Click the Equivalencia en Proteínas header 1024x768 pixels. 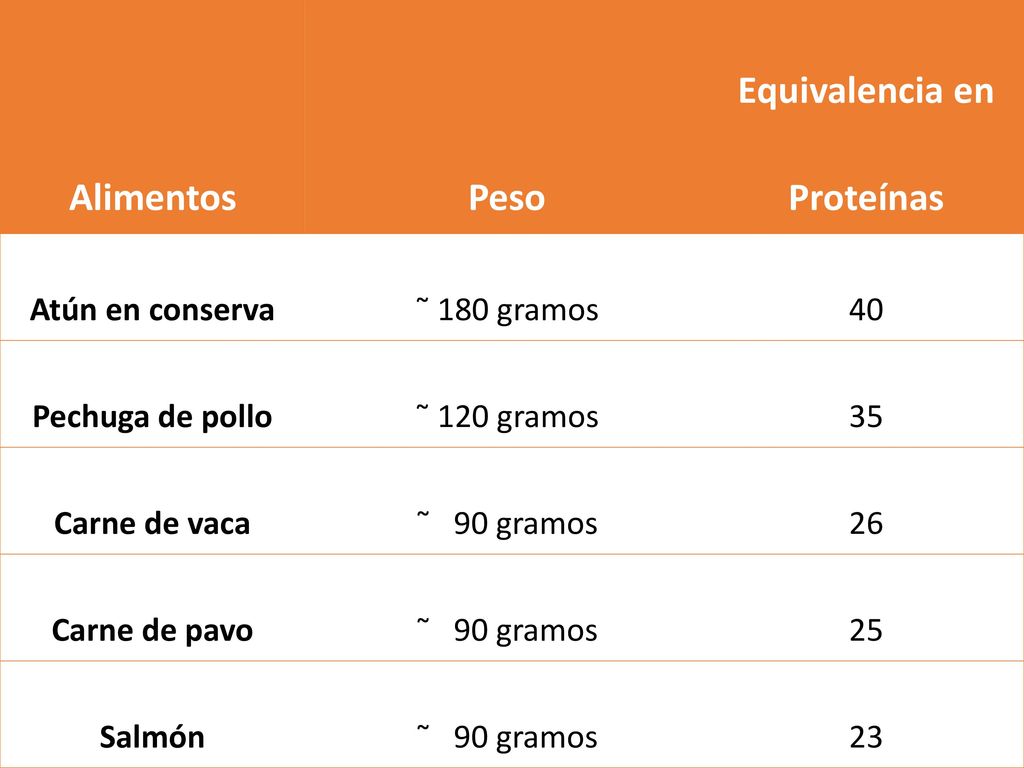[866, 144]
